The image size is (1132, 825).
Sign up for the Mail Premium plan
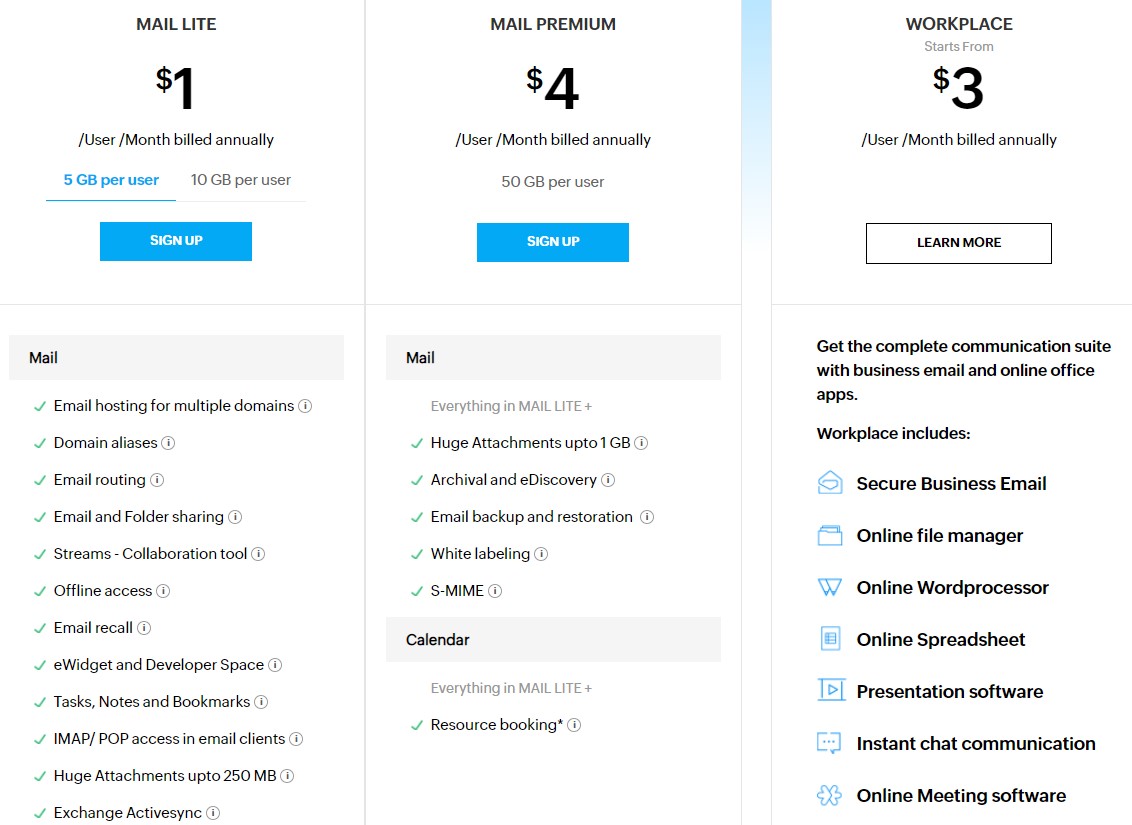pos(553,242)
